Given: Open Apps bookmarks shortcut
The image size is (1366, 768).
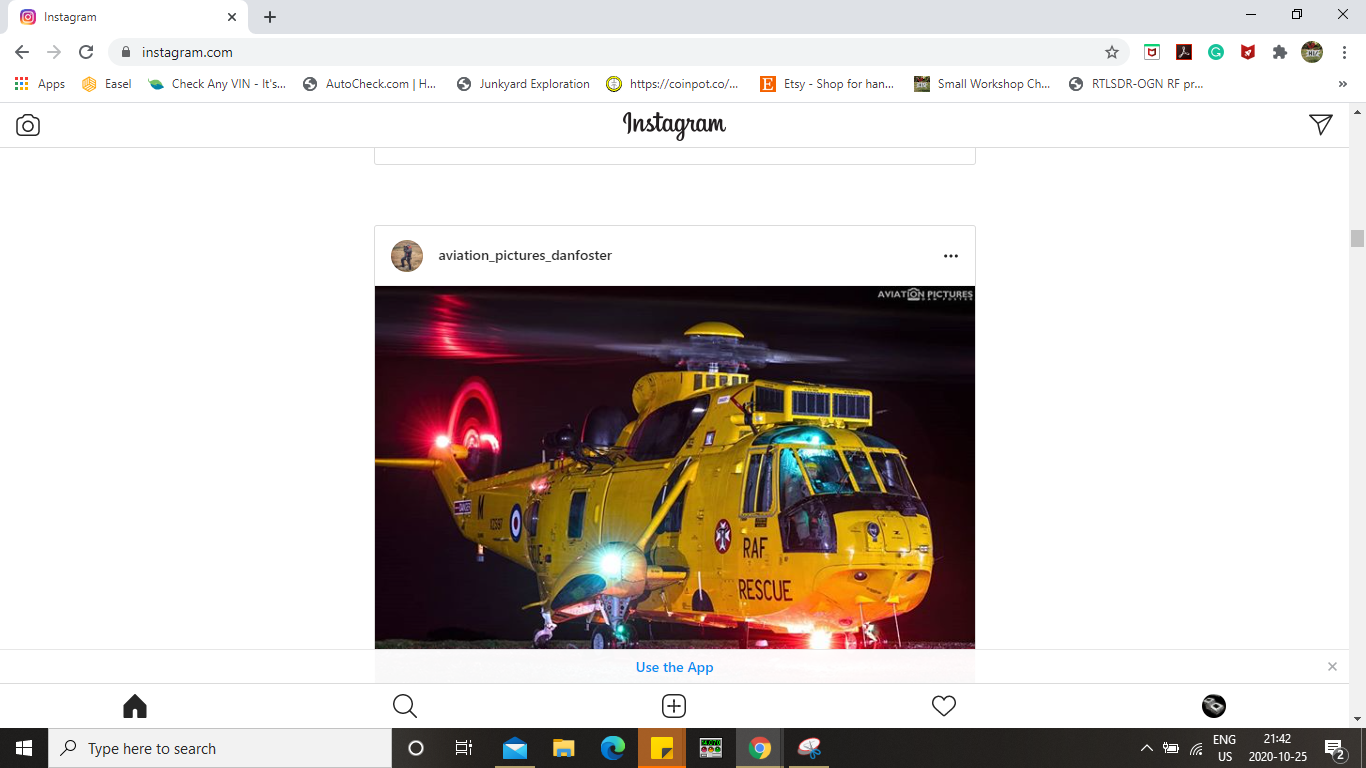Looking at the screenshot, I should tap(40, 84).
